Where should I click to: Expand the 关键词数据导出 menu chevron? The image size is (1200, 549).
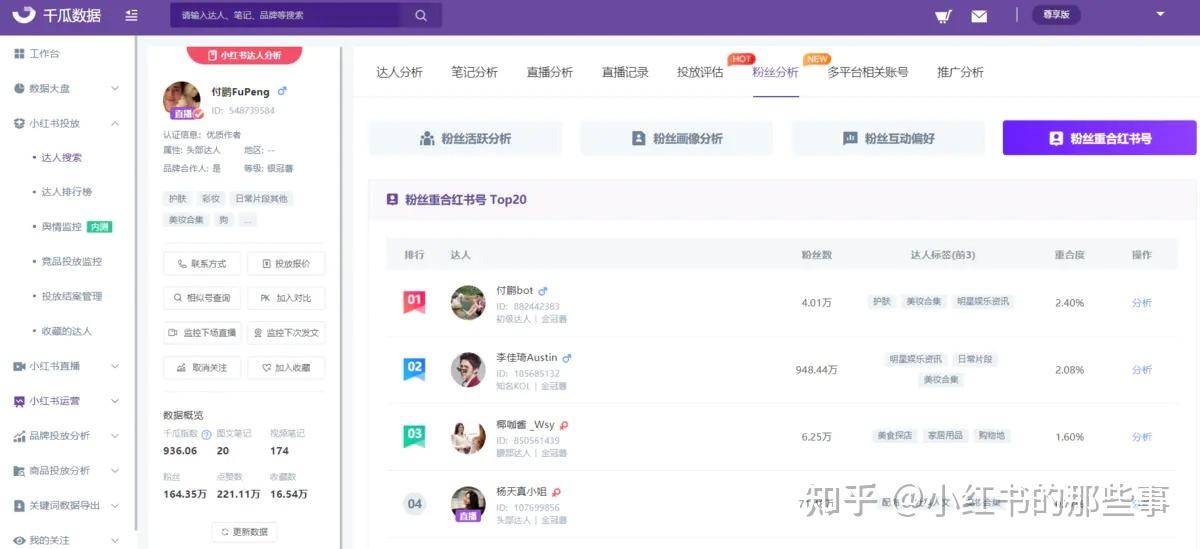(115, 505)
